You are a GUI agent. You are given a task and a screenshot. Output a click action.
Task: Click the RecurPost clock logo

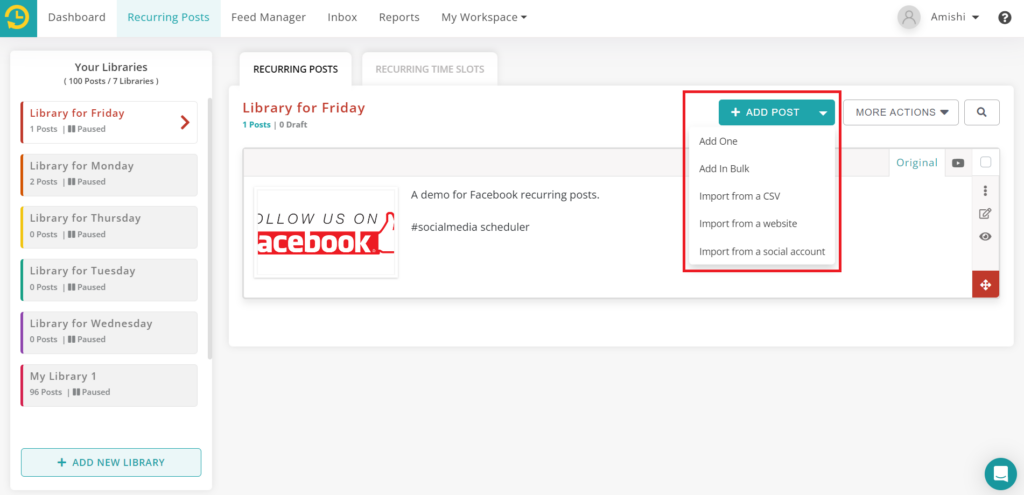[18, 18]
